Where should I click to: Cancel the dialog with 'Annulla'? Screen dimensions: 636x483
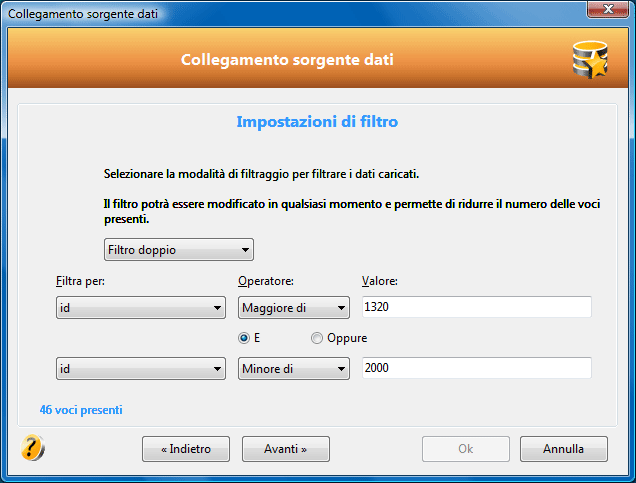click(564, 449)
